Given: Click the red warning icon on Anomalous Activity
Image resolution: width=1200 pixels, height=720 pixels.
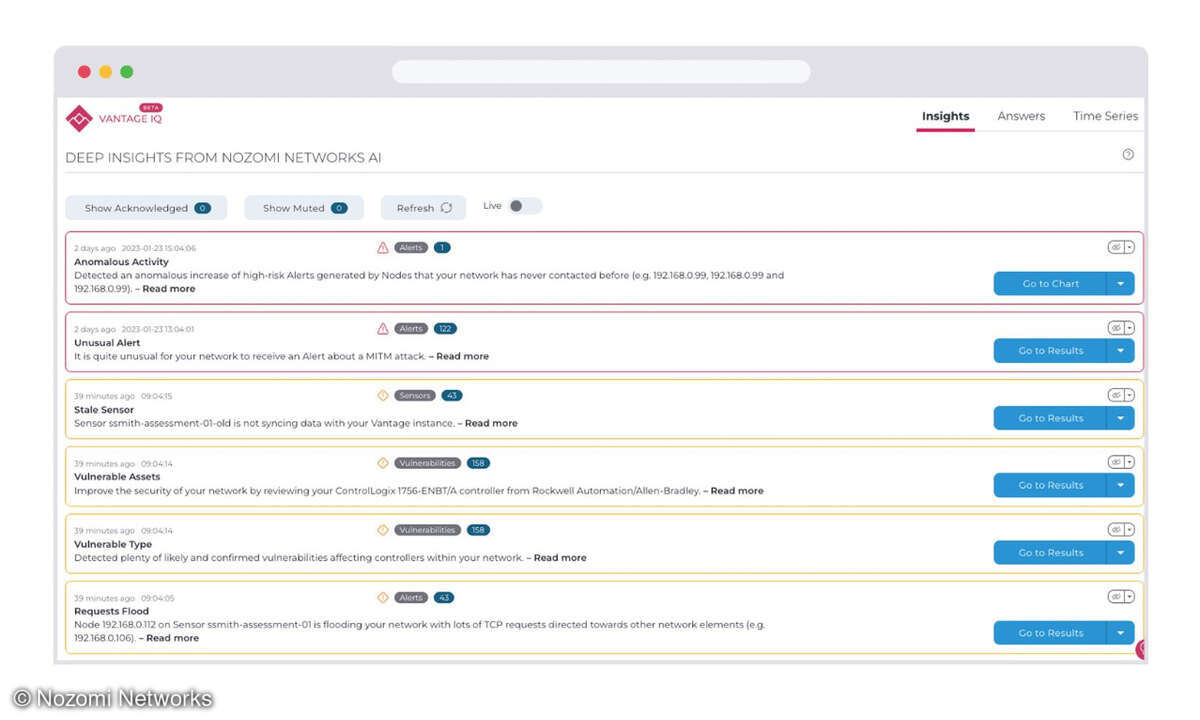Looking at the screenshot, I should click(x=383, y=247).
